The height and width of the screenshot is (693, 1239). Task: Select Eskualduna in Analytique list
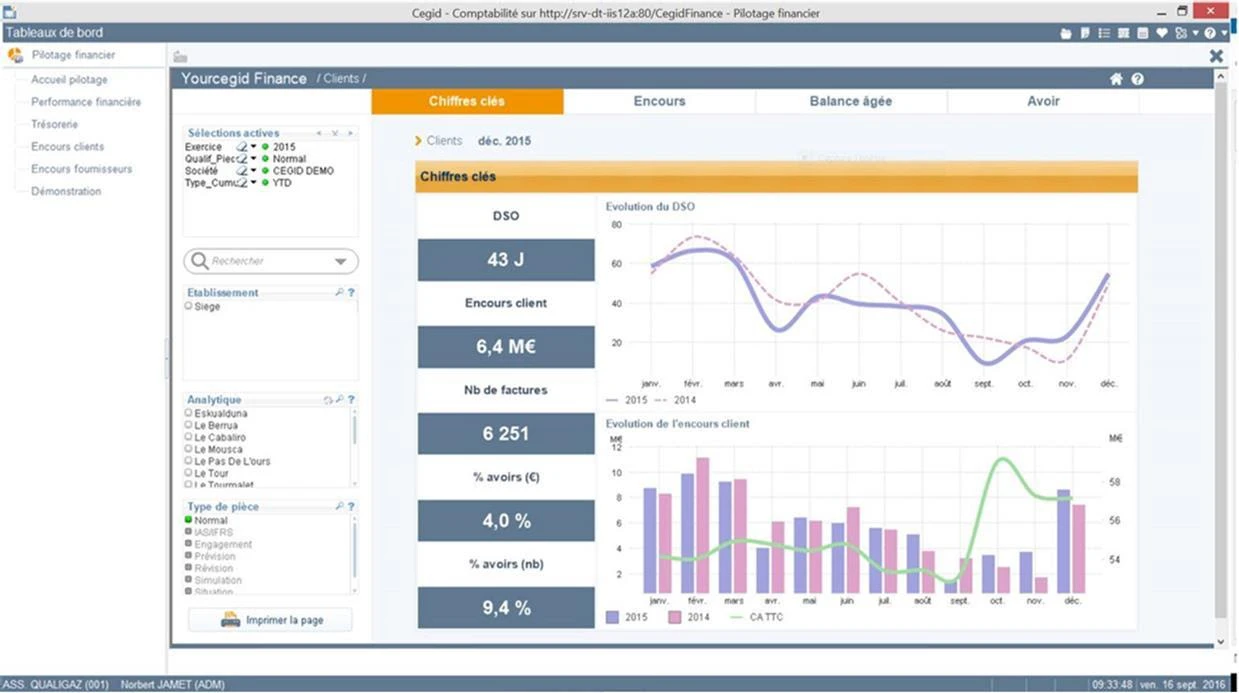(x=216, y=413)
